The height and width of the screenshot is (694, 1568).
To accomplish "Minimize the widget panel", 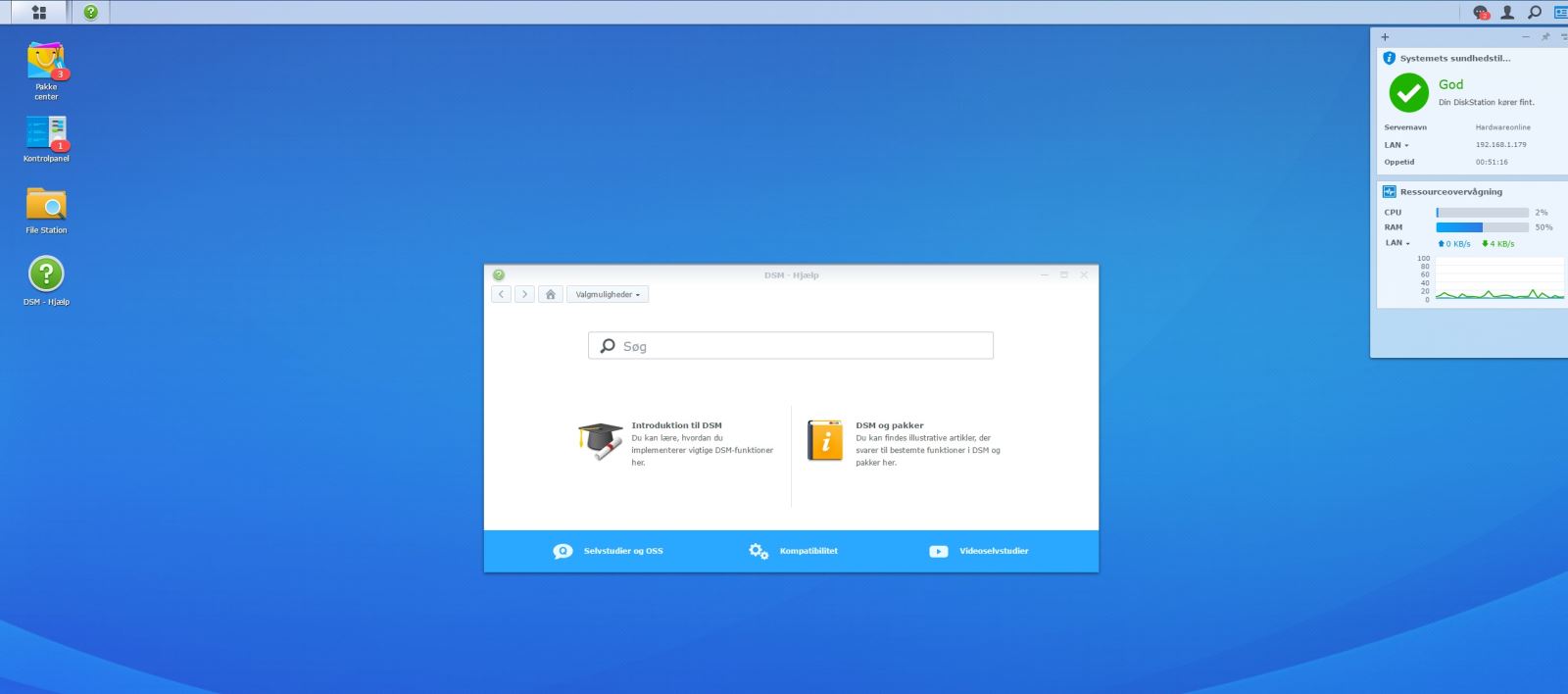I will pyautogui.click(x=1525, y=37).
